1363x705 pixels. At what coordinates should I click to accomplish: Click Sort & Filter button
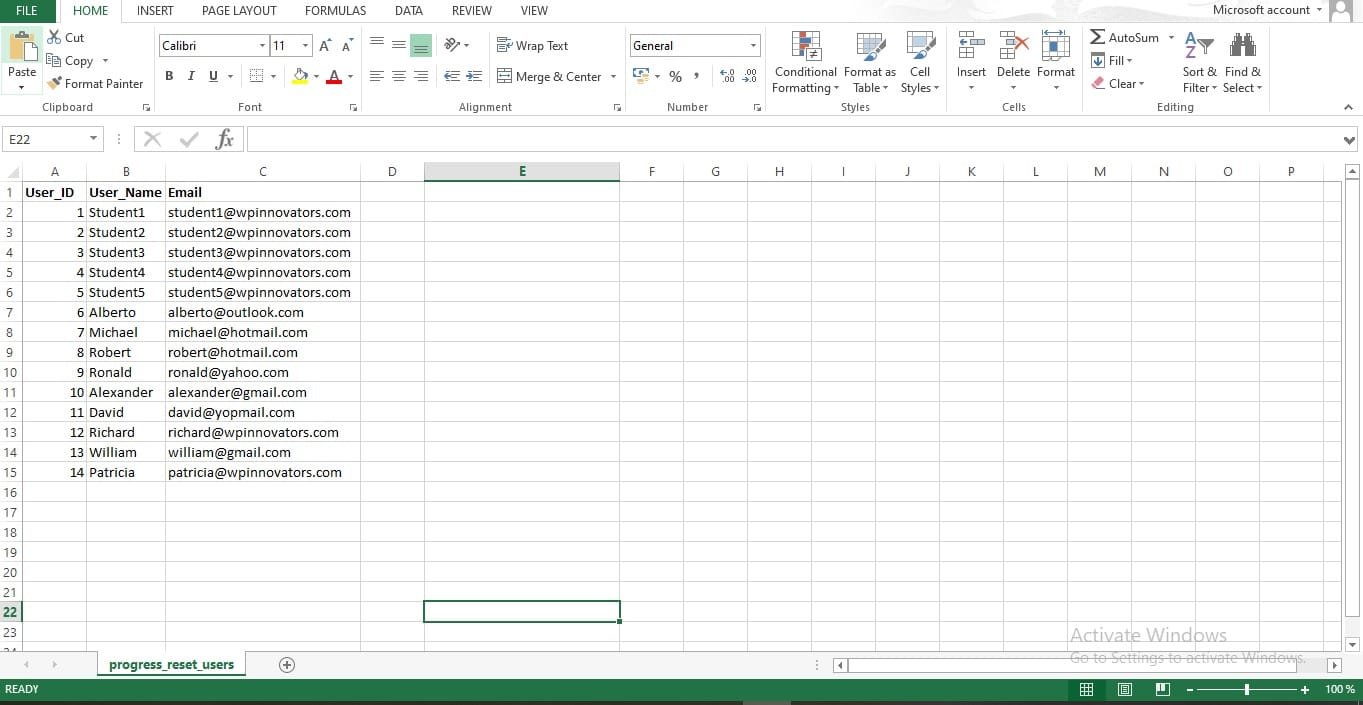[x=1199, y=63]
